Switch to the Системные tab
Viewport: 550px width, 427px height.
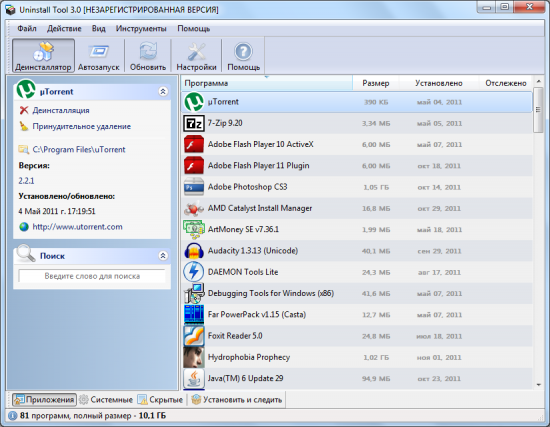(x=106, y=400)
